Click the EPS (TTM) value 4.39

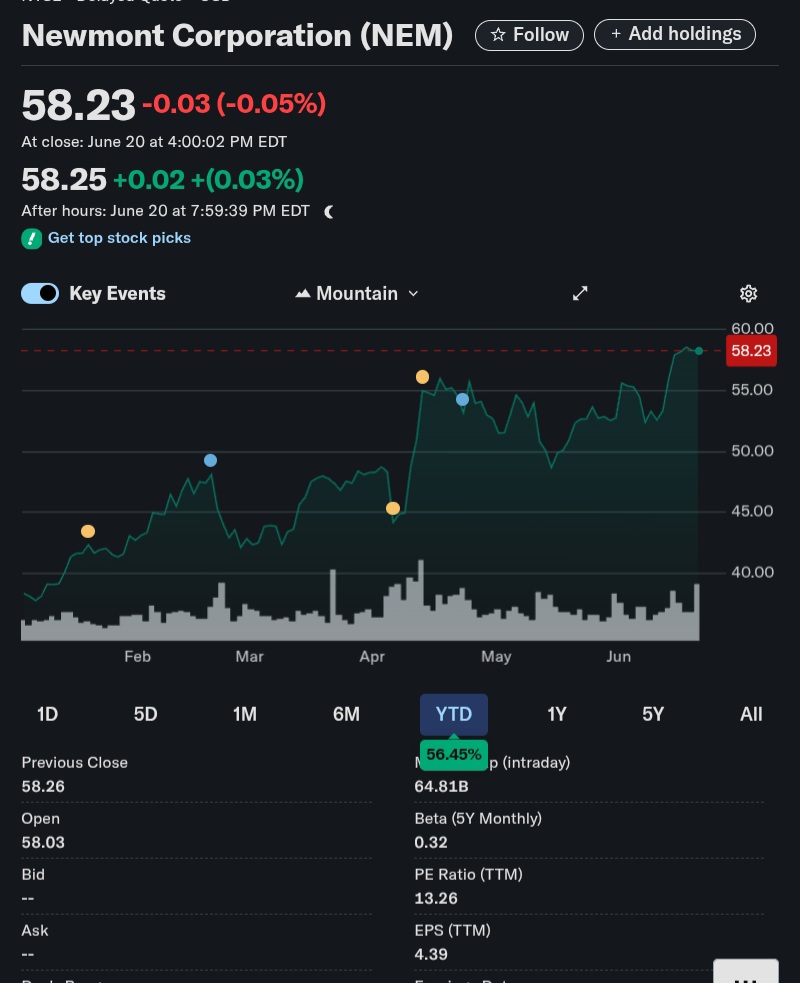pyautogui.click(x=431, y=955)
